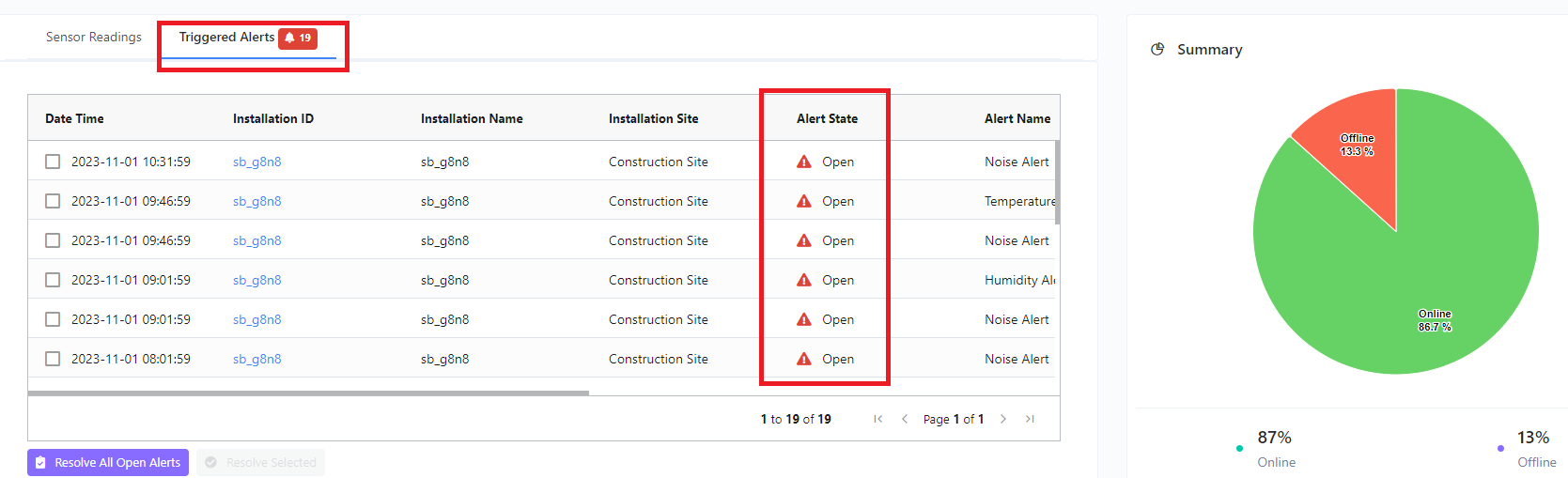Image resolution: width=1568 pixels, height=478 pixels.
Task: Sort the table by Date Time column
Action: 75,118
